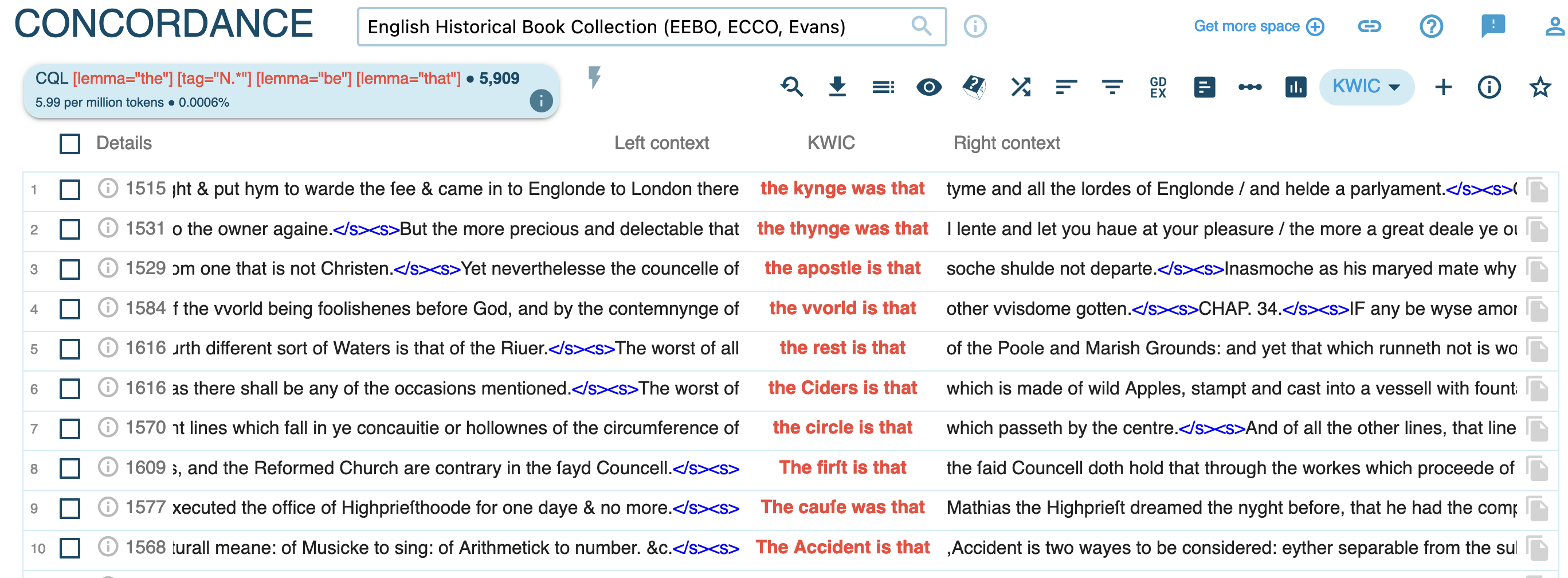This screenshot has width=1568, height=578.
Task: Open the user account menu icon
Action: pyautogui.click(x=1554, y=26)
